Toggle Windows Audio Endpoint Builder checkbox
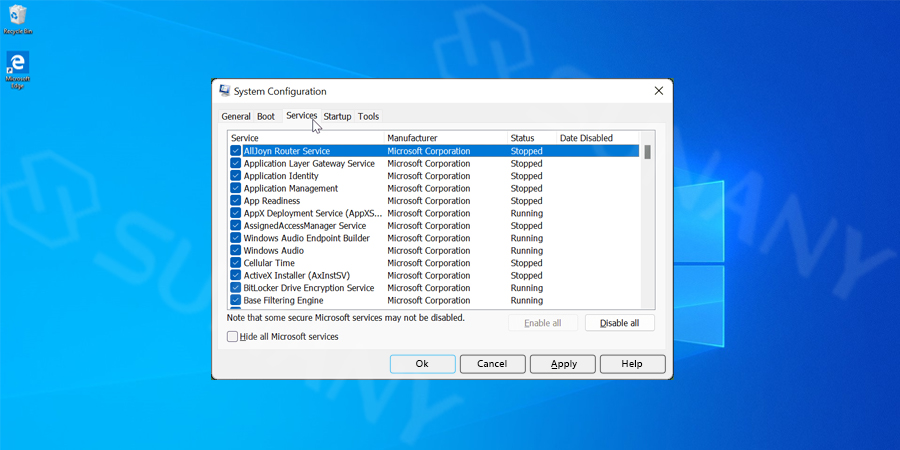900x450 pixels. (x=235, y=238)
